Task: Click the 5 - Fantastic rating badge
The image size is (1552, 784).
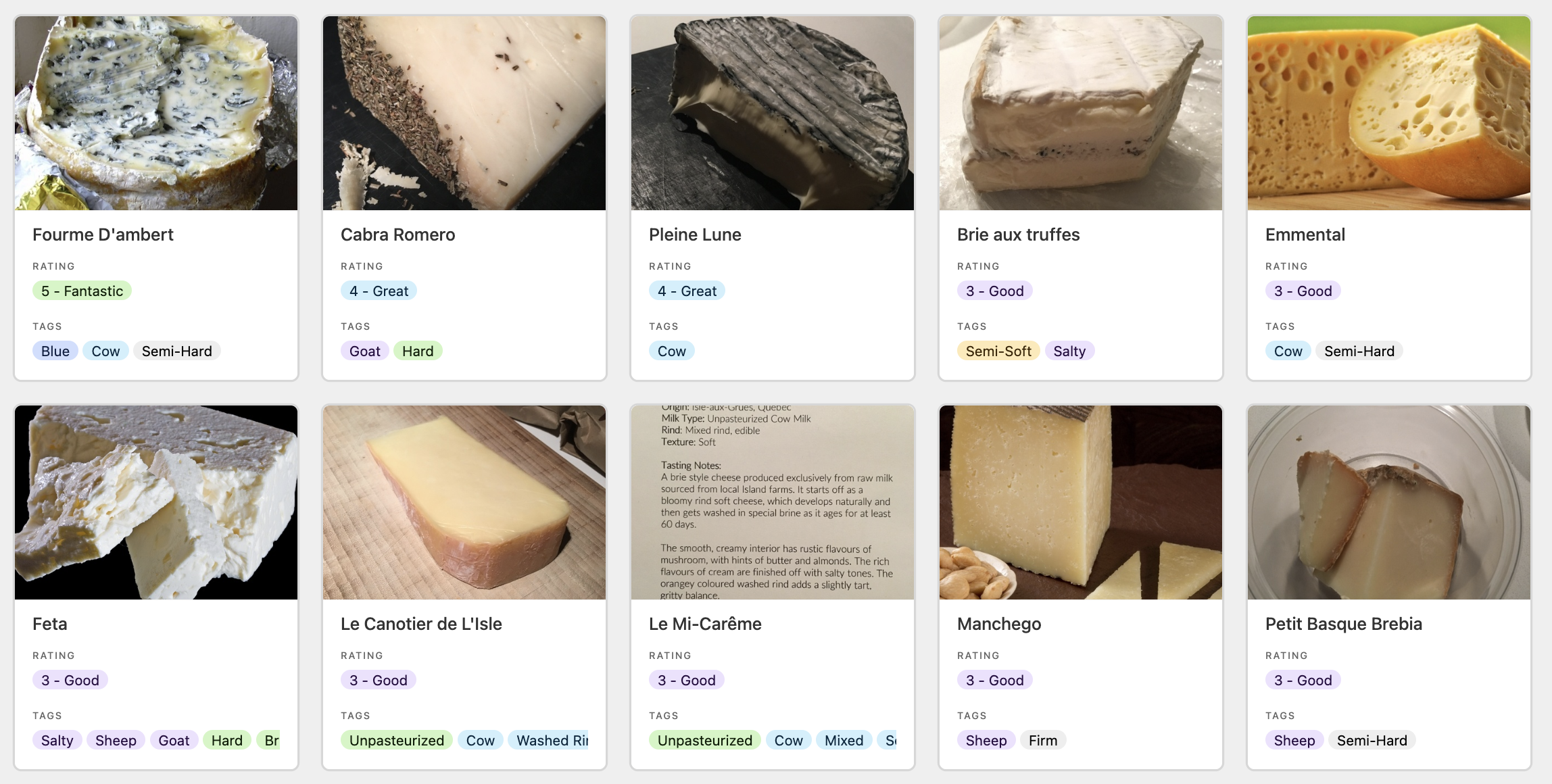Action: 82,291
